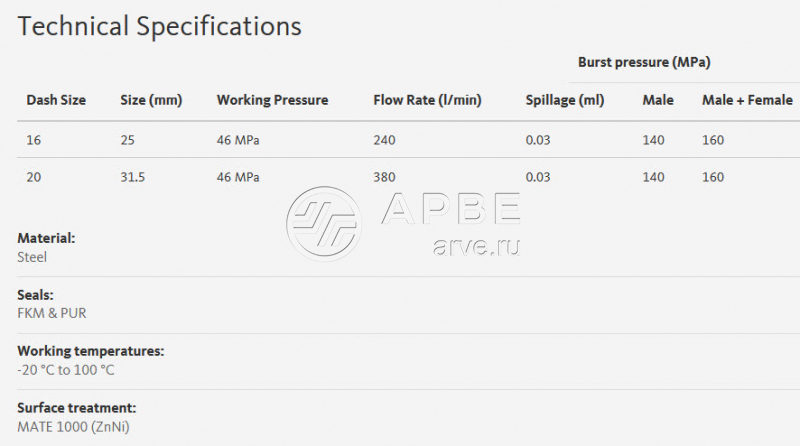
Task: Click the MATE 1000 (ZnNi) value
Action: pos(74,427)
